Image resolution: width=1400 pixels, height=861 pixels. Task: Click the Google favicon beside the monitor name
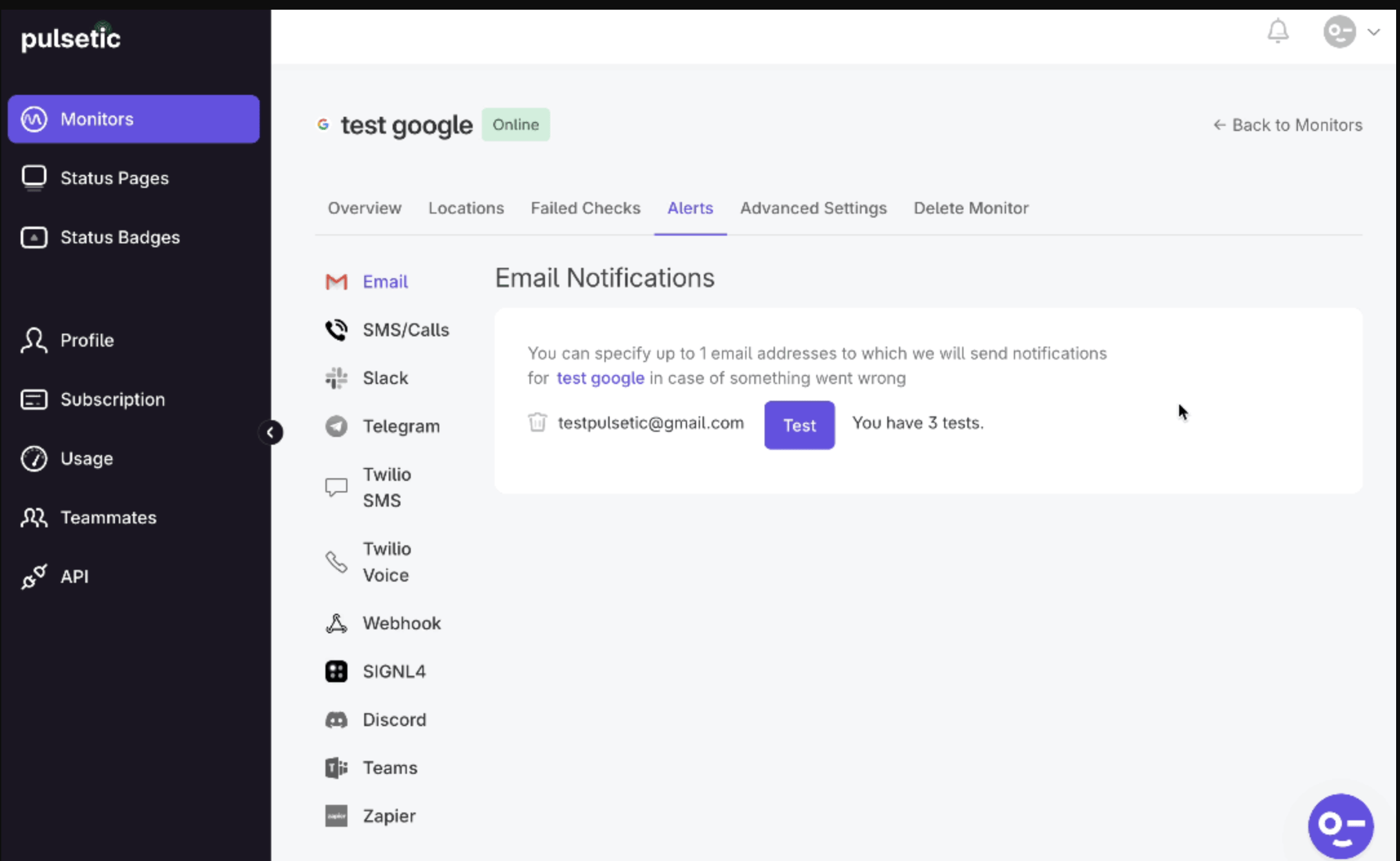click(x=323, y=124)
